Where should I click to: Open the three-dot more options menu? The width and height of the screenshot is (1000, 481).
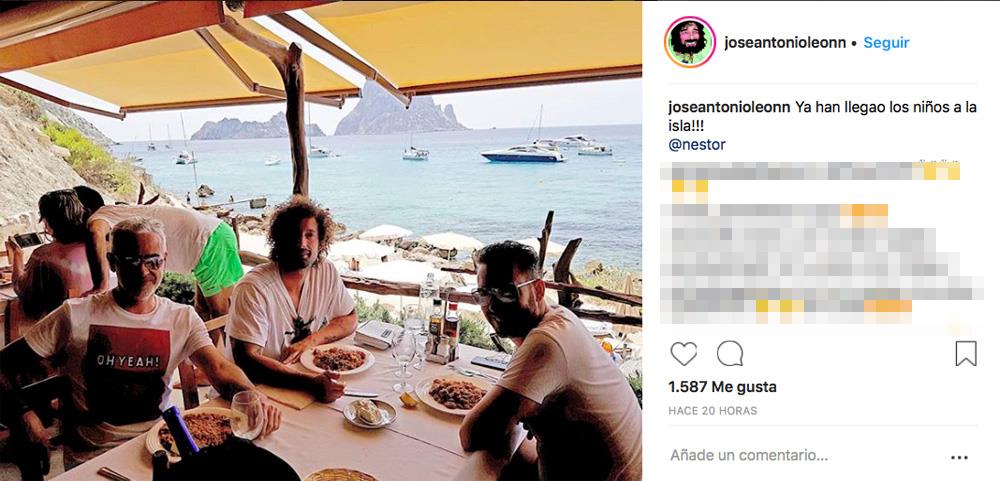[x=959, y=457]
